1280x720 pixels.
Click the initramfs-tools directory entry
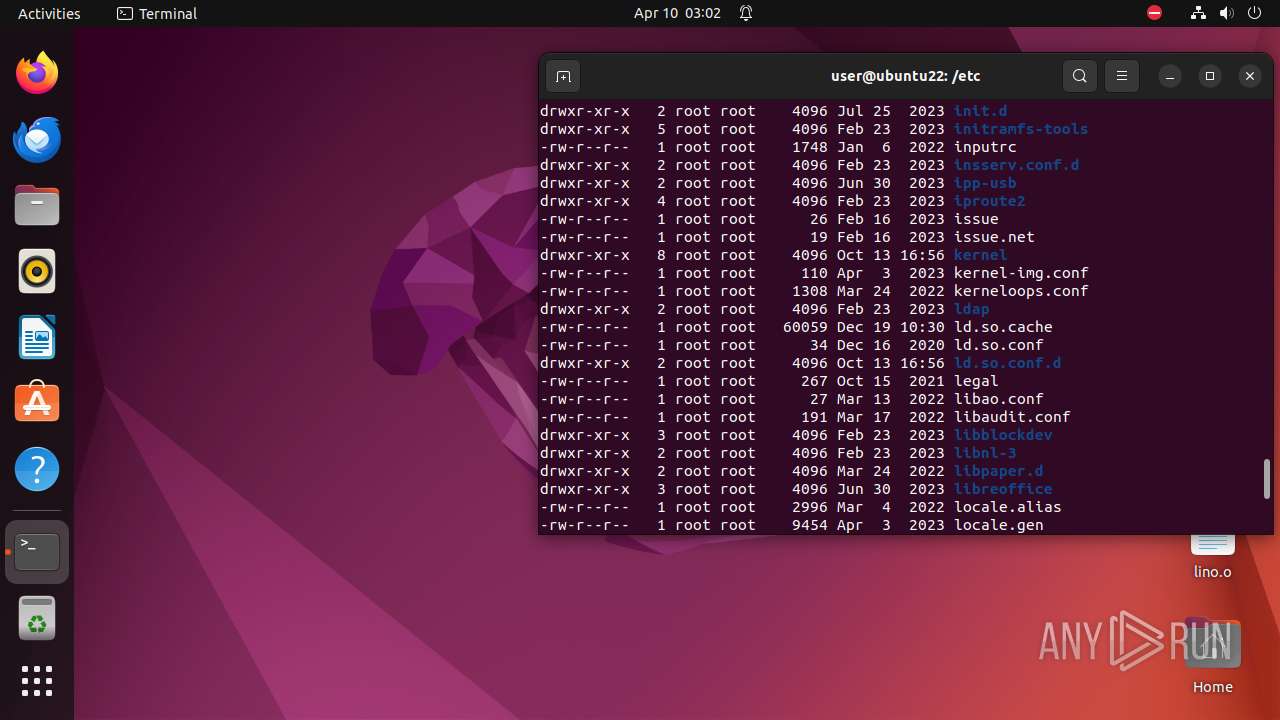[1021, 129]
